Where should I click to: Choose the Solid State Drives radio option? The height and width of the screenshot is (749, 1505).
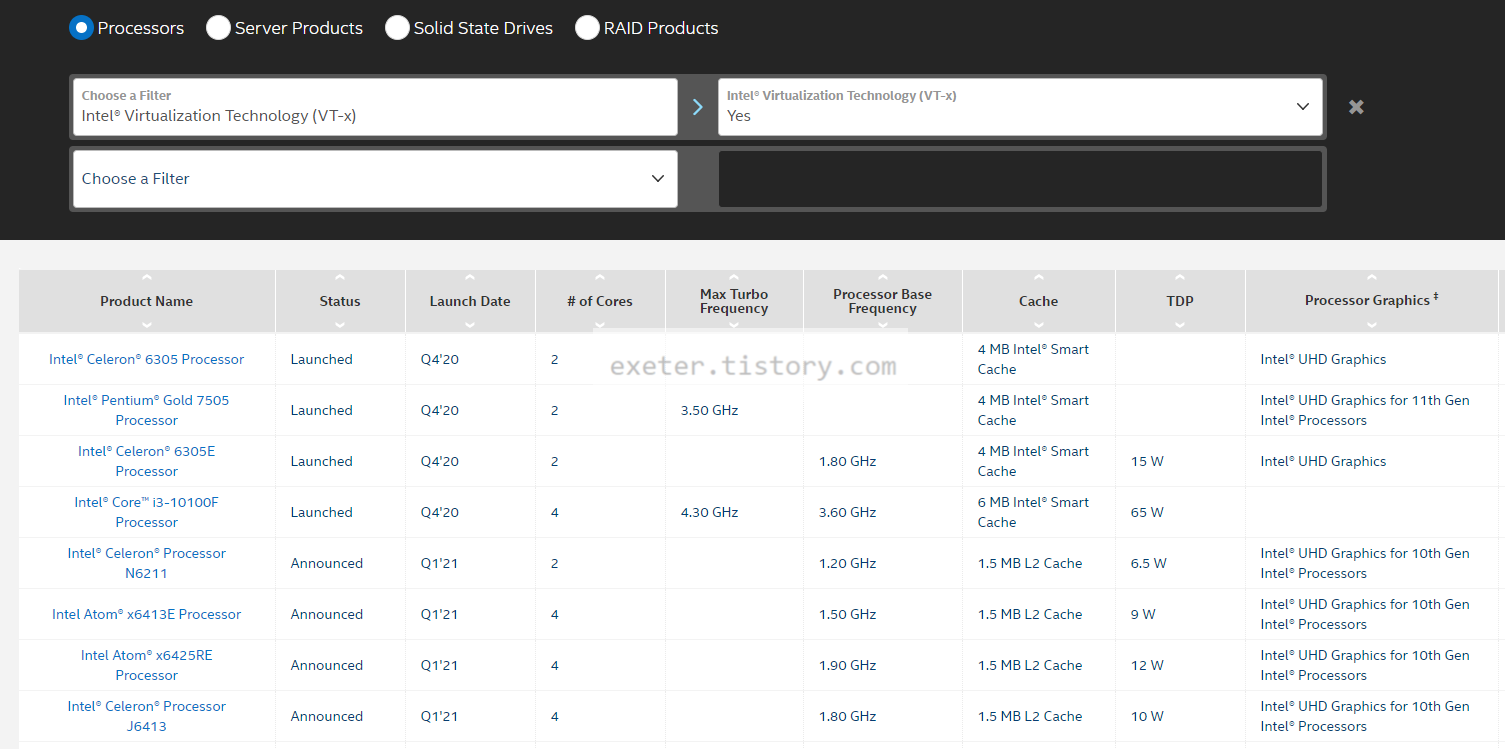[397, 28]
